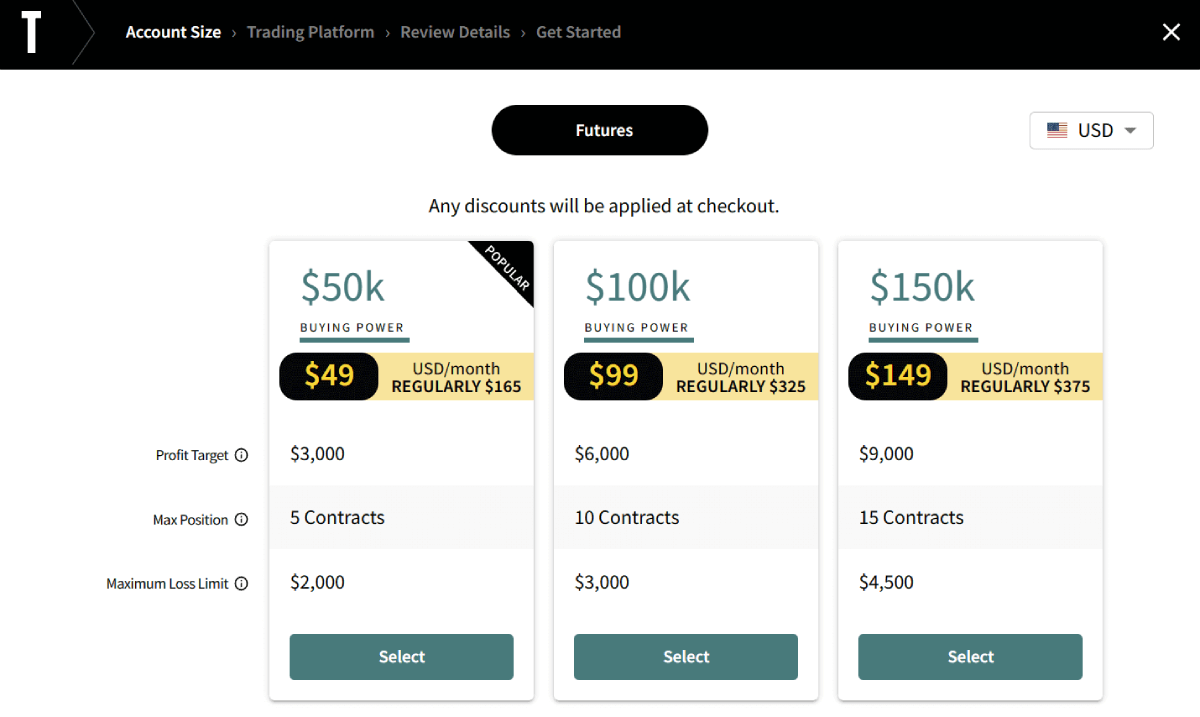The height and width of the screenshot is (717, 1200).
Task: Click the Max Position label
Action: click(190, 520)
